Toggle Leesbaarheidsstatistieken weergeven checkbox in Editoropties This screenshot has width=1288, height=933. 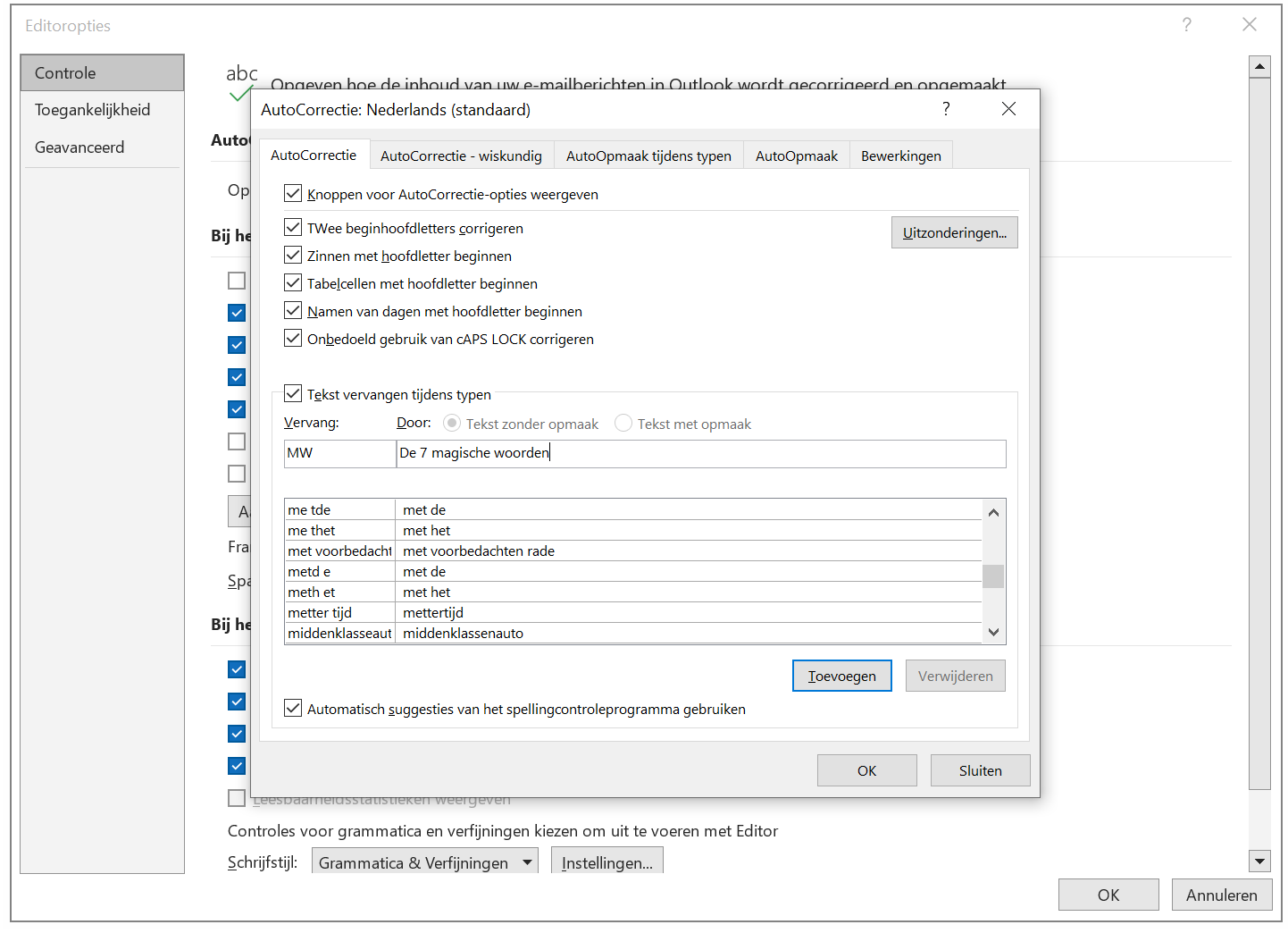(237, 798)
